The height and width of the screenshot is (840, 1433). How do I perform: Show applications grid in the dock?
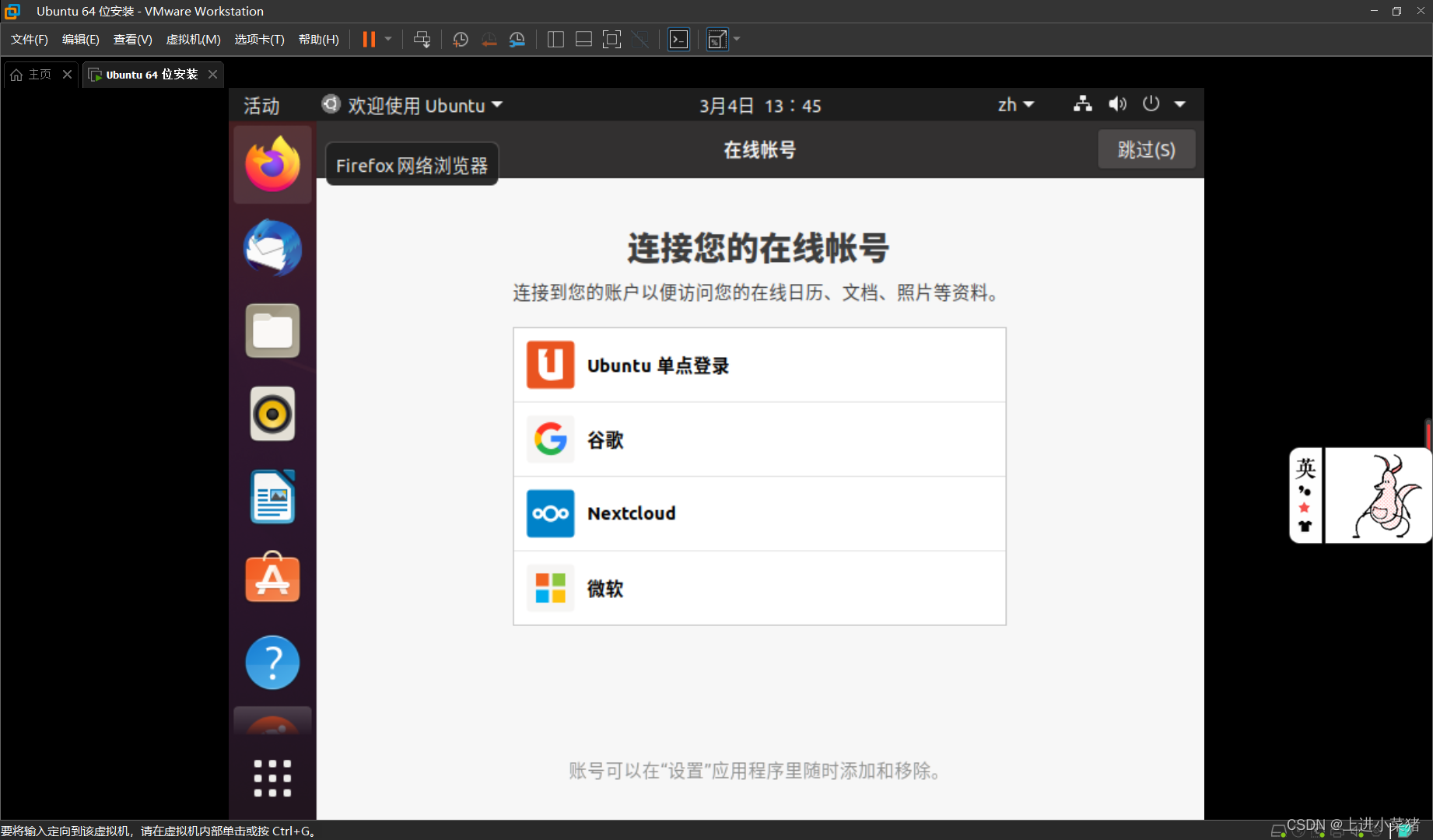[x=272, y=779]
